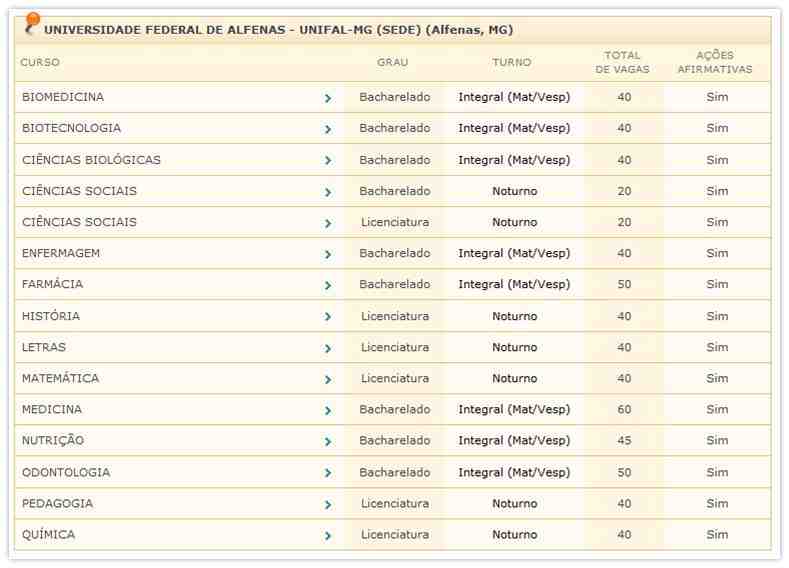The width and height of the screenshot is (789, 568).
Task: Expand the MEDICINA row chevron
Action: 328,410
